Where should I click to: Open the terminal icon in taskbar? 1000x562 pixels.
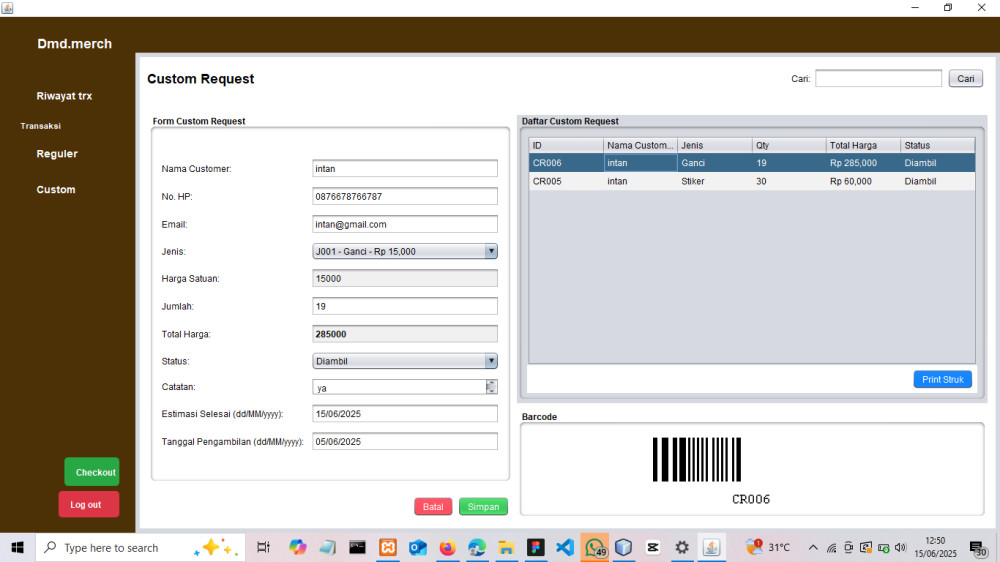[x=357, y=547]
